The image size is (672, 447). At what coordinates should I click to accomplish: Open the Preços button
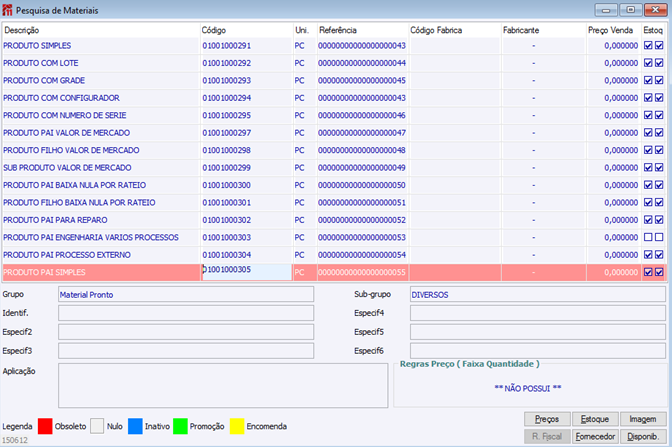tap(547, 419)
